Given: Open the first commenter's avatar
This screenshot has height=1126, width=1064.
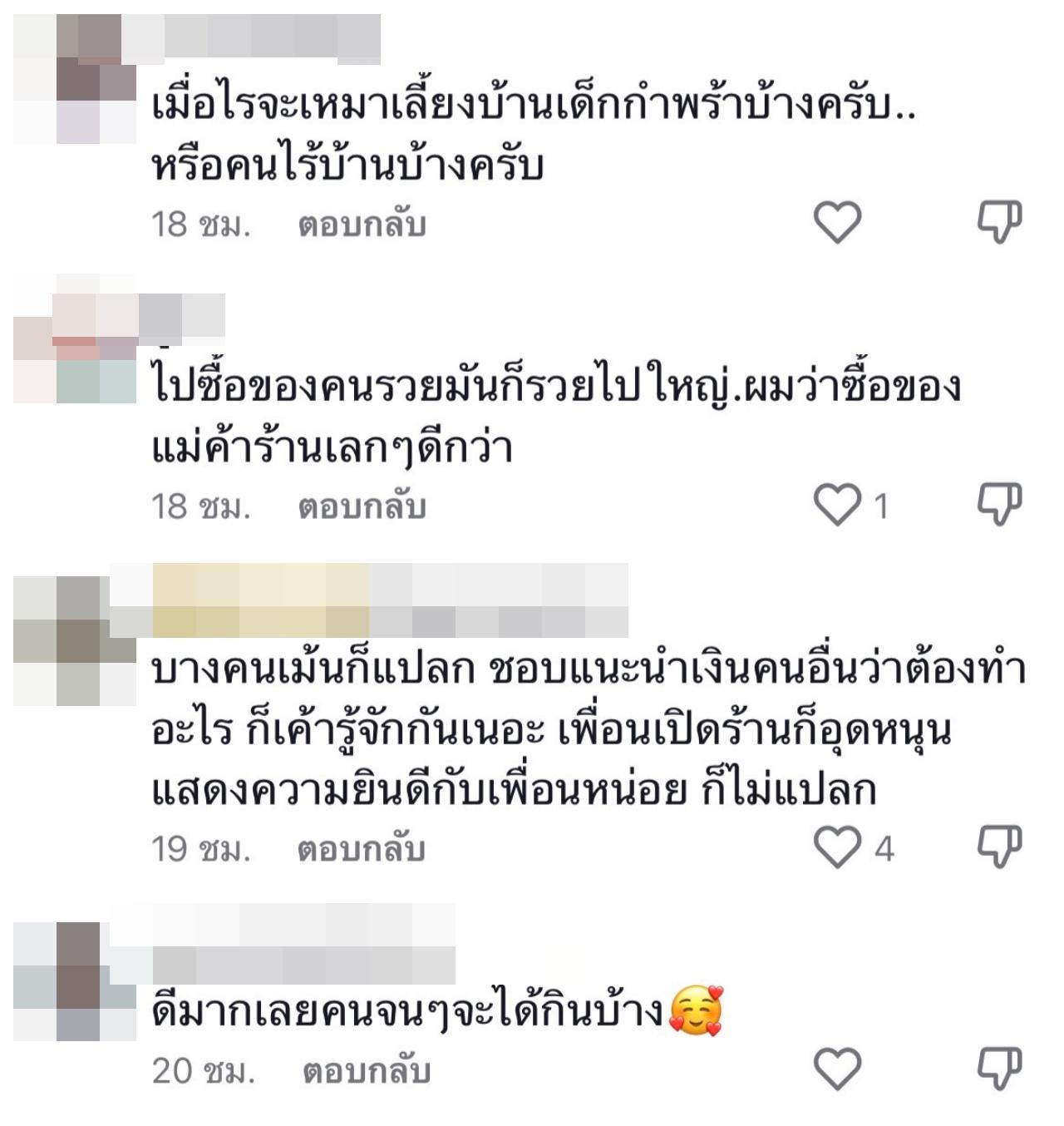Looking at the screenshot, I should [x=75, y=79].
